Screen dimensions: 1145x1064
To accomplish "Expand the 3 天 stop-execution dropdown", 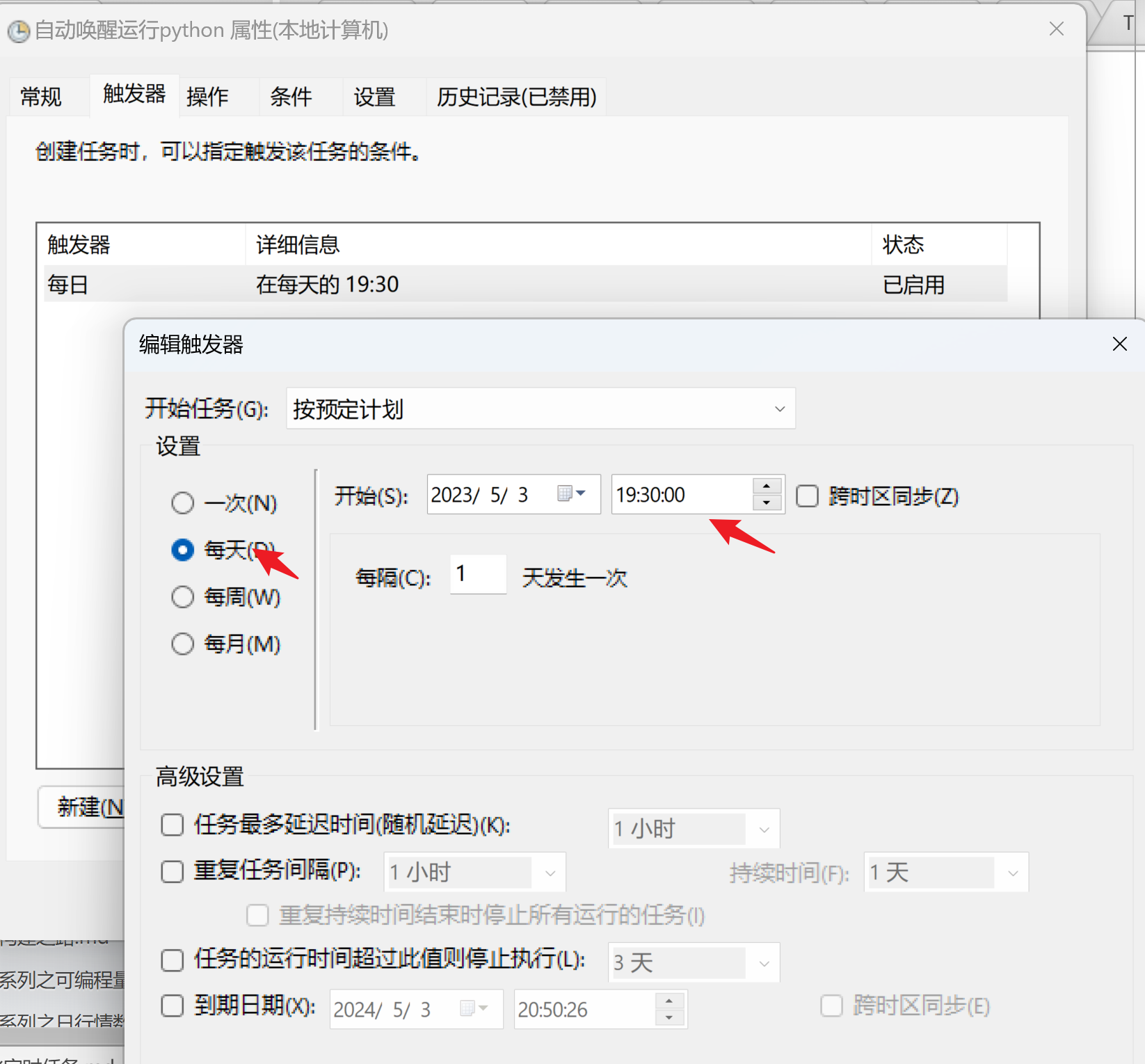I will point(694,963).
